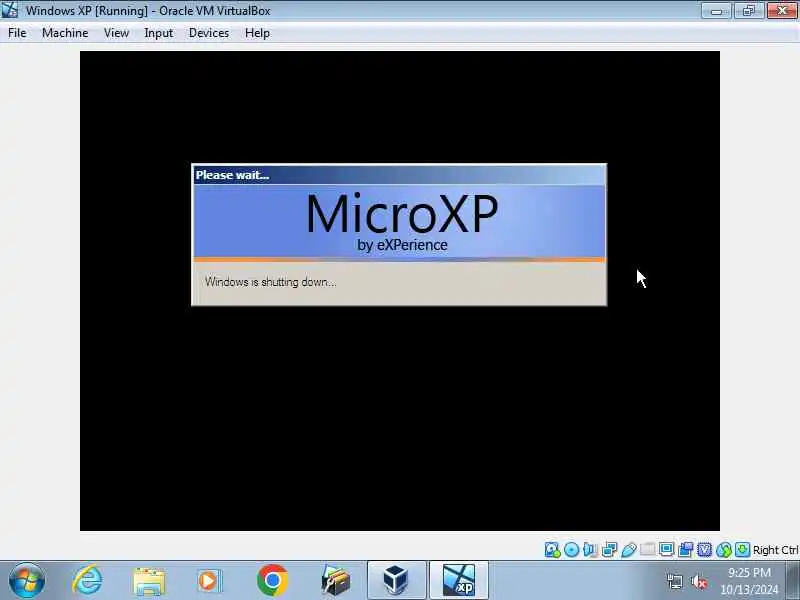Open the toolbox app on the taskbar

(336, 581)
